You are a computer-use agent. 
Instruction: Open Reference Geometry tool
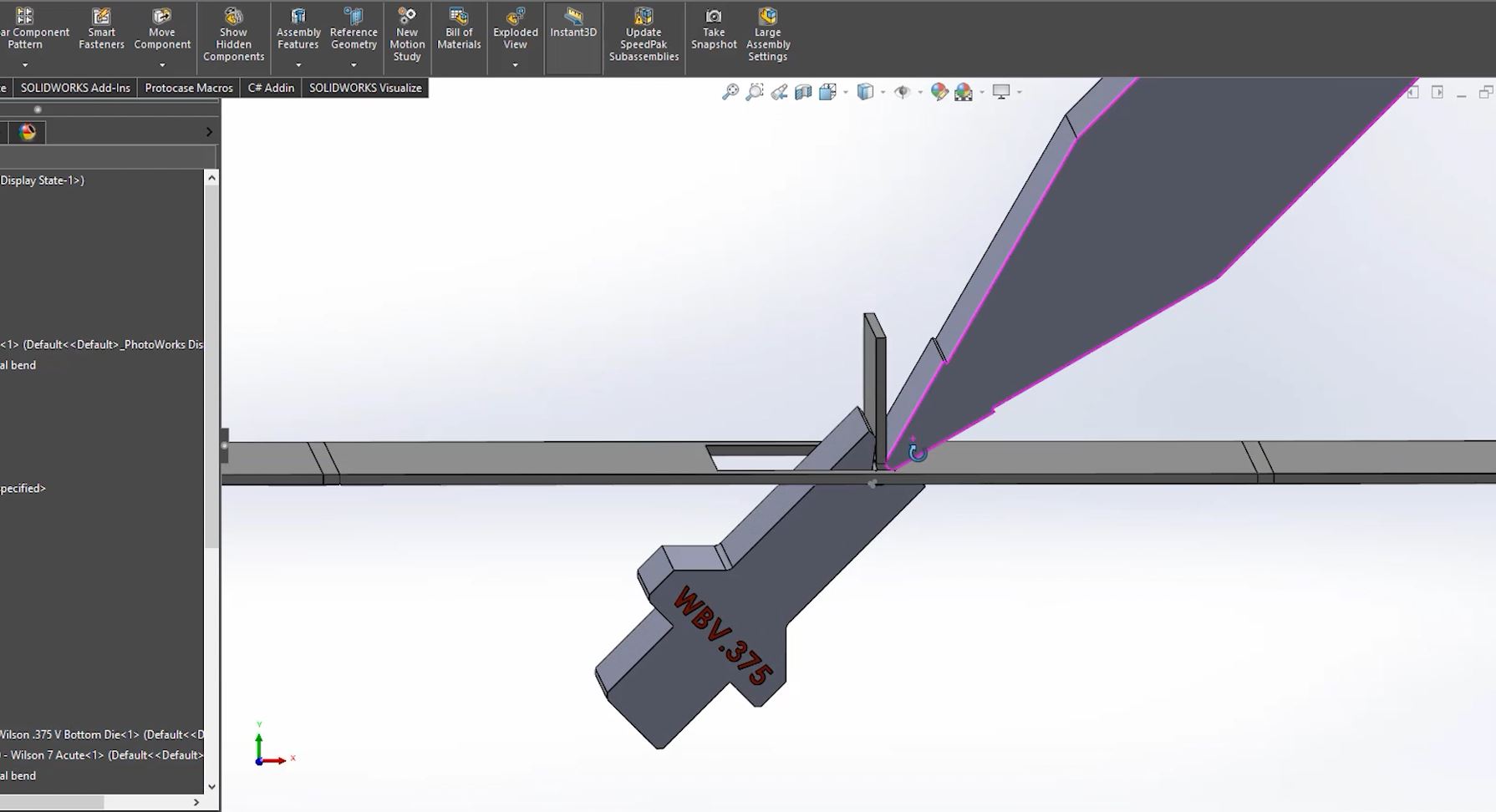[x=354, y=29]
